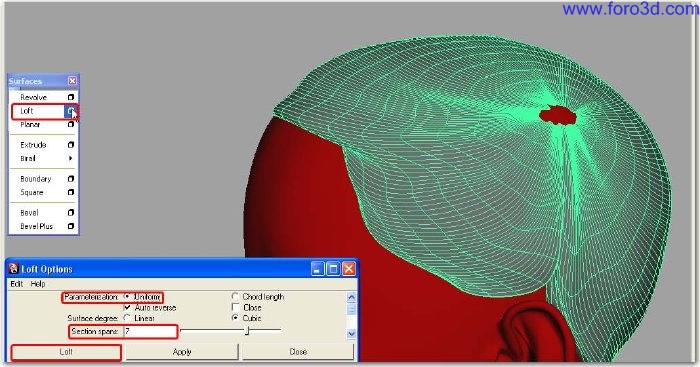This screenshot has height=367, width=700.
Task: Toggle the Auto reverse checkbox
Action: click(128, 308)
